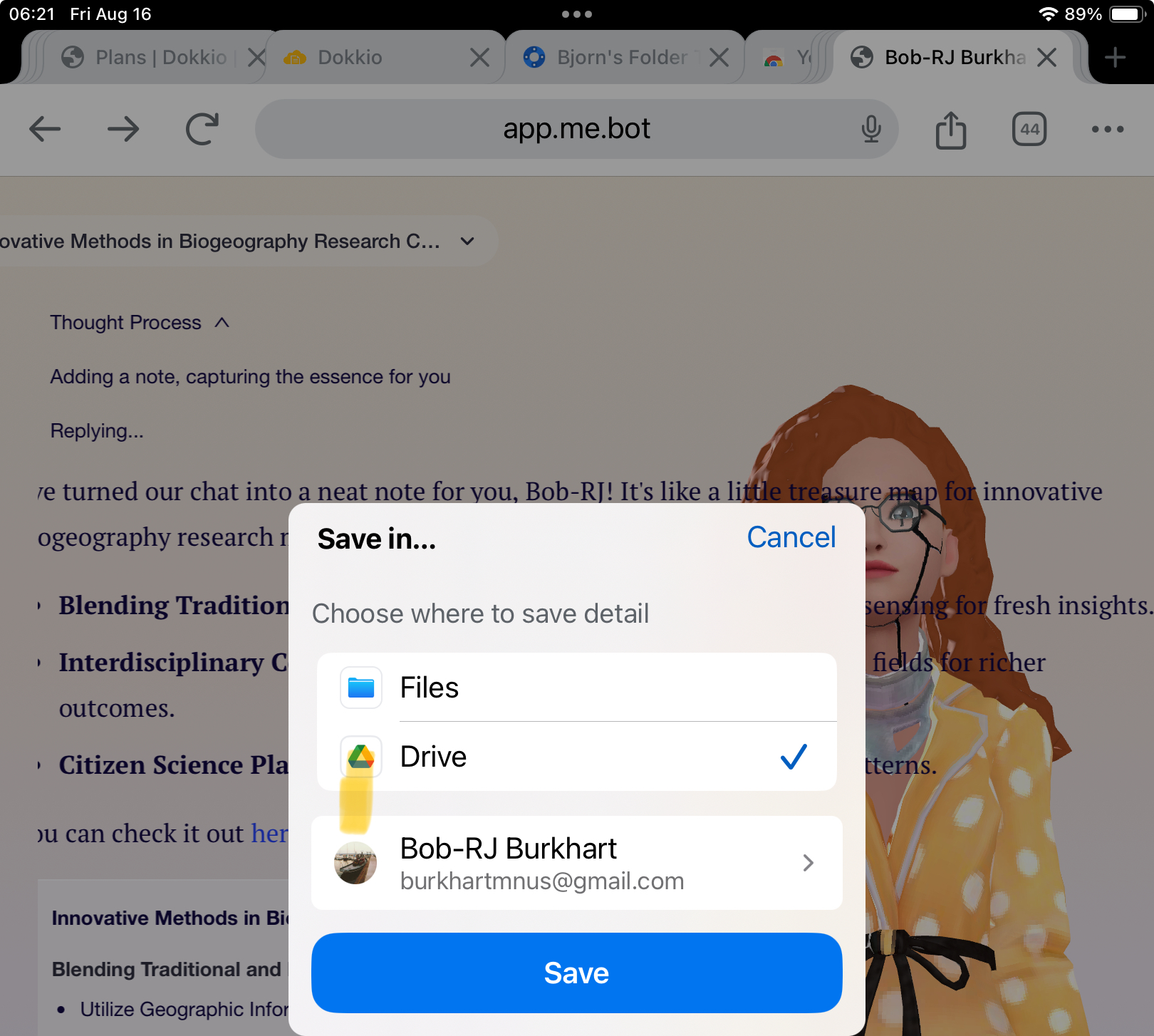Switch to the Bjorn's Folder tab
Screen dimensions: 1154x1036
[625, 57]
